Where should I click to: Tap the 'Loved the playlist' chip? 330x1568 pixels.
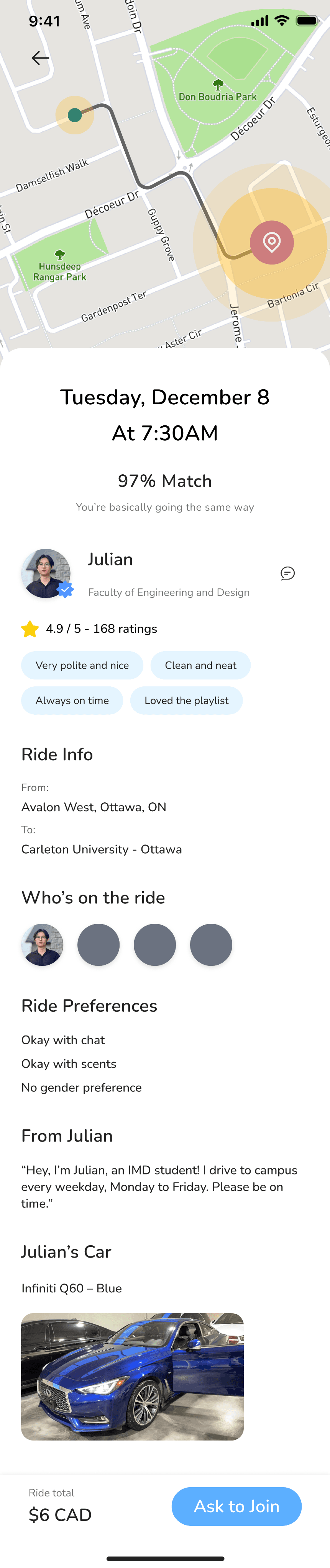[187, 701]
